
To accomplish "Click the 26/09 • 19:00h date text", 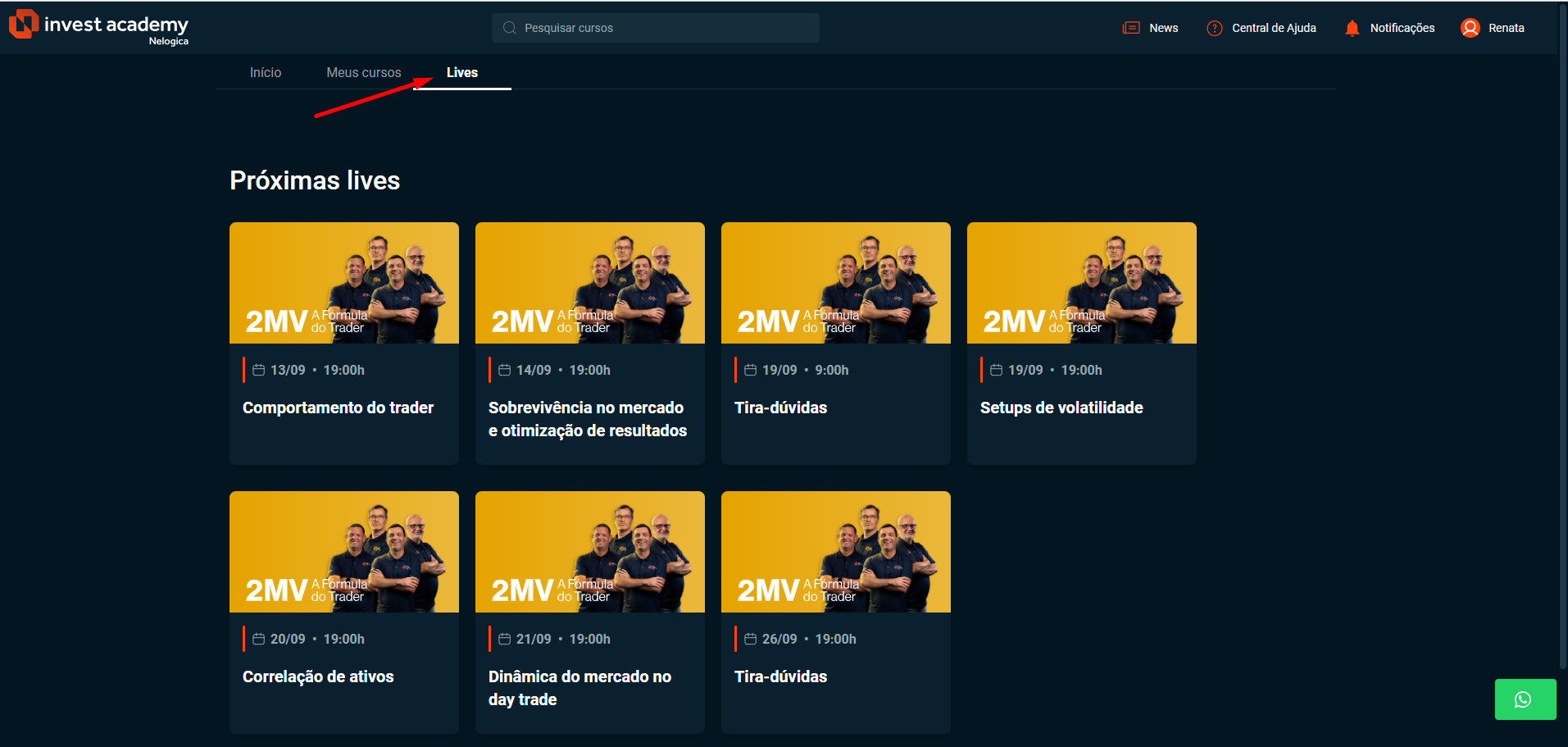I will click(x=809, y=639).
